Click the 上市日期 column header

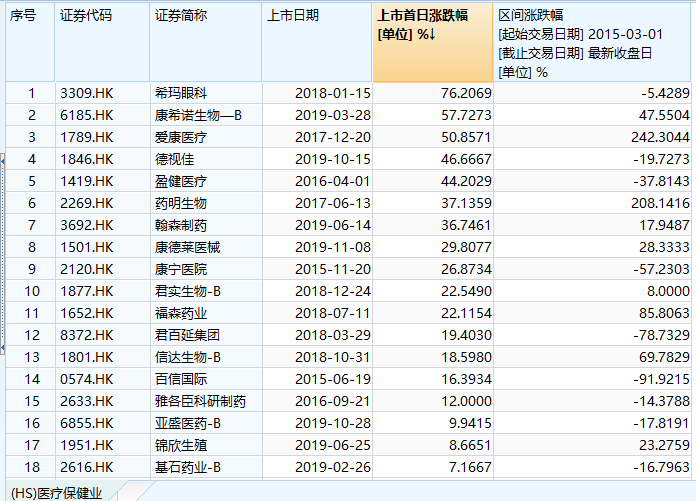pyautogui.click(x=317, y=42)
